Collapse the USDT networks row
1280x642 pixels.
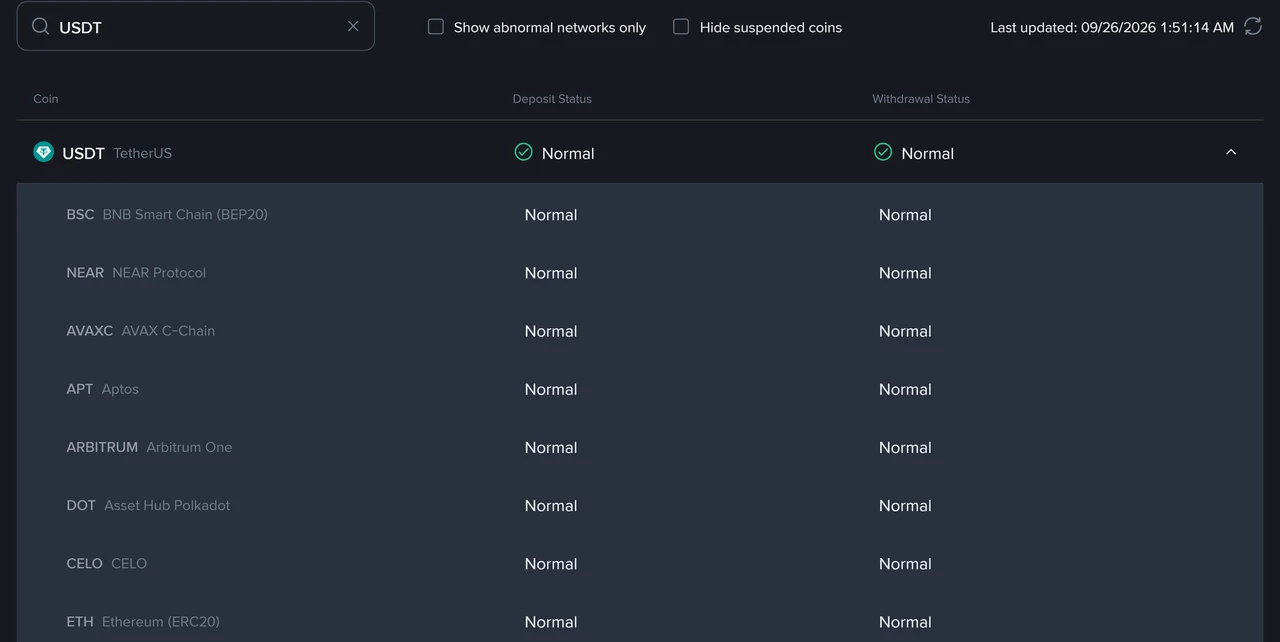click(x=1231, y=152)
